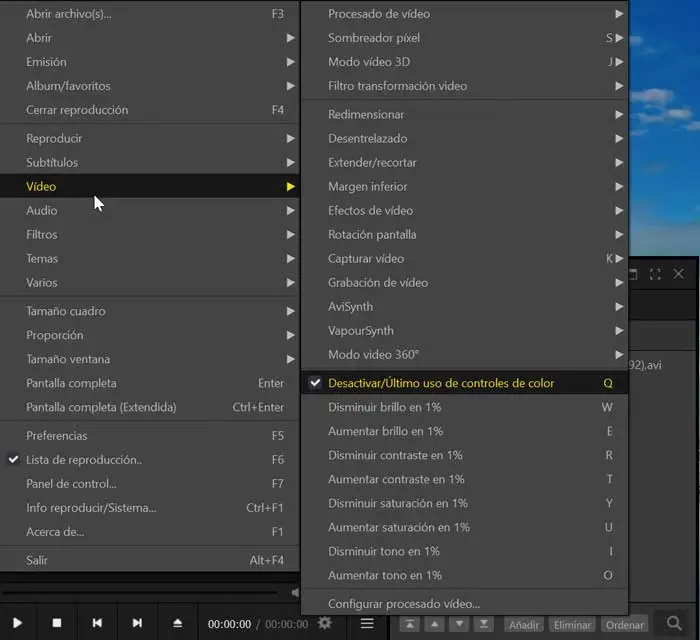Viewport: 700px width, 640px height.
Task: Click Salir to exit player
Action: [150, 561]
